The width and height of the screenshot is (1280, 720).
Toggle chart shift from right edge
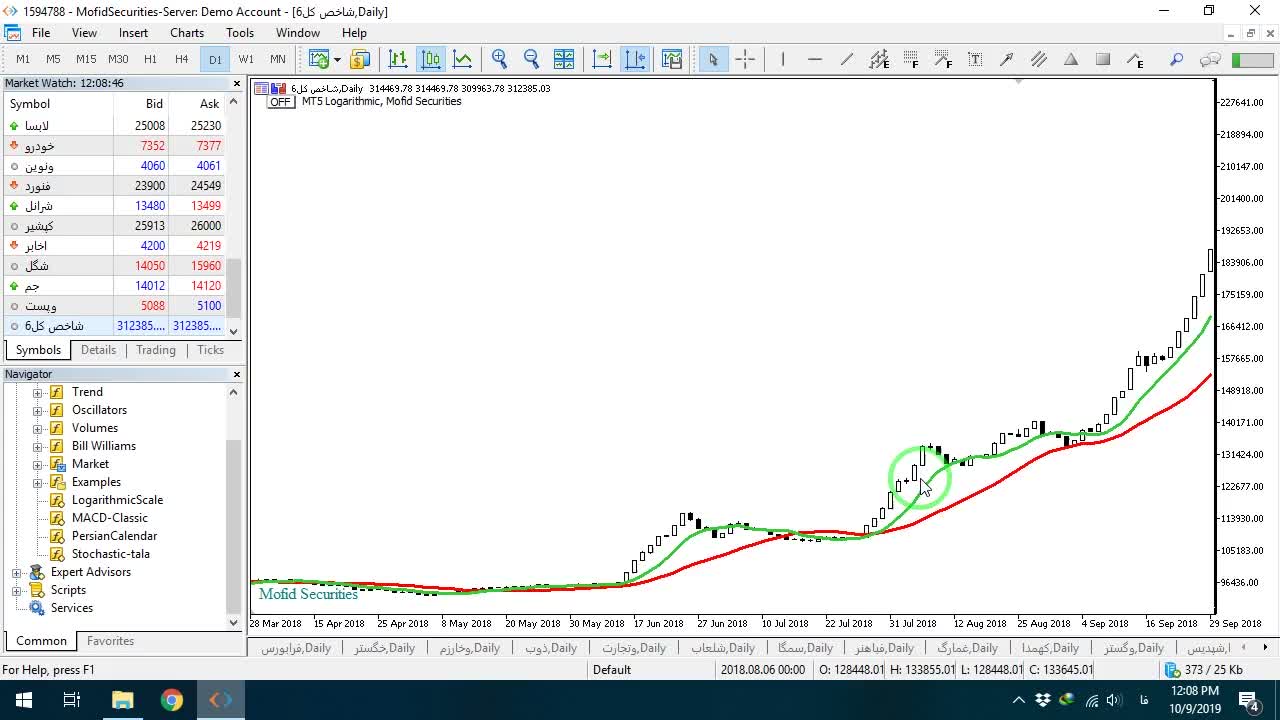[x=635, y=59]
